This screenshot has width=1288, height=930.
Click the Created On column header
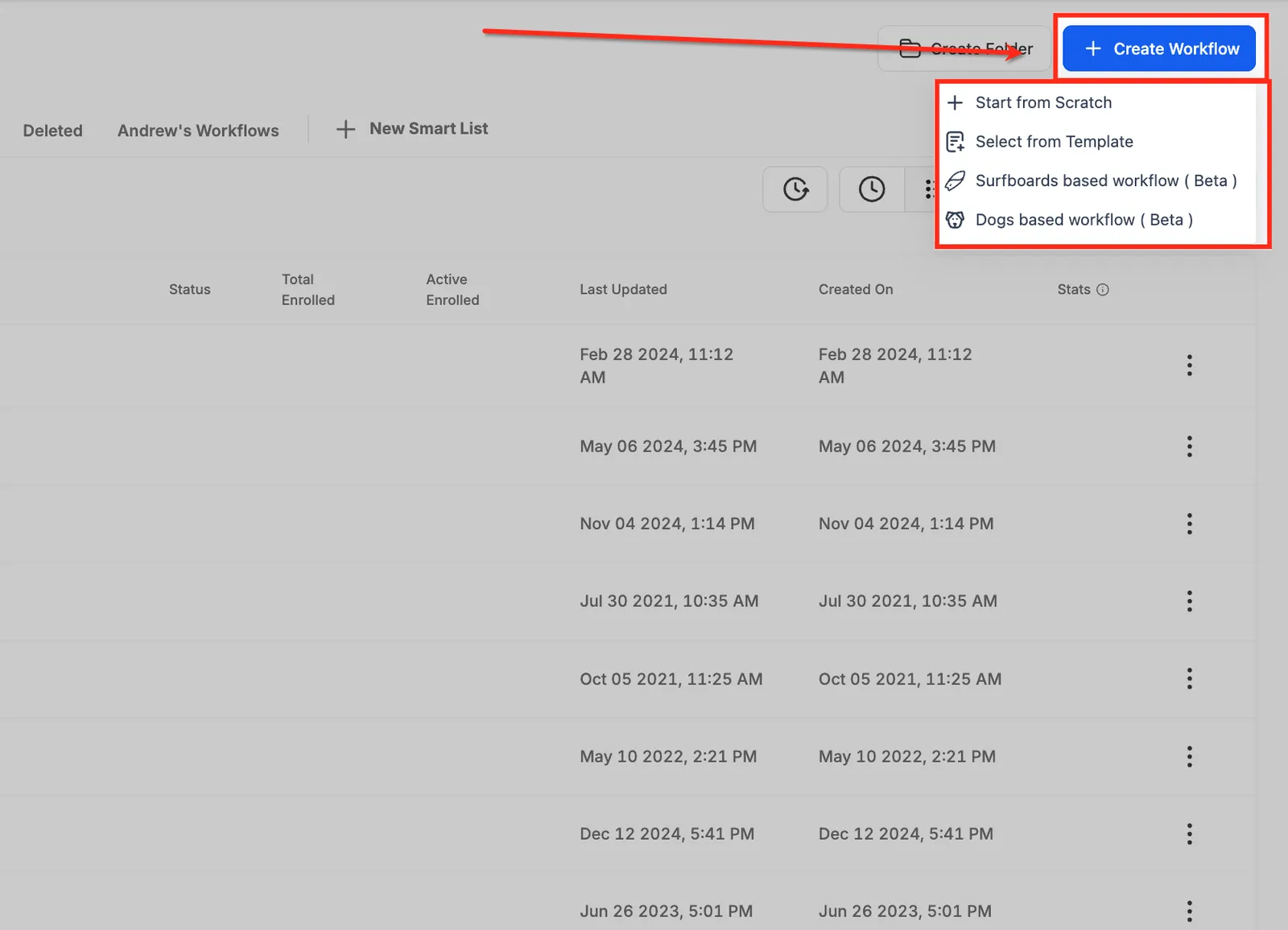pyautogui.click(x=856, y=289)
